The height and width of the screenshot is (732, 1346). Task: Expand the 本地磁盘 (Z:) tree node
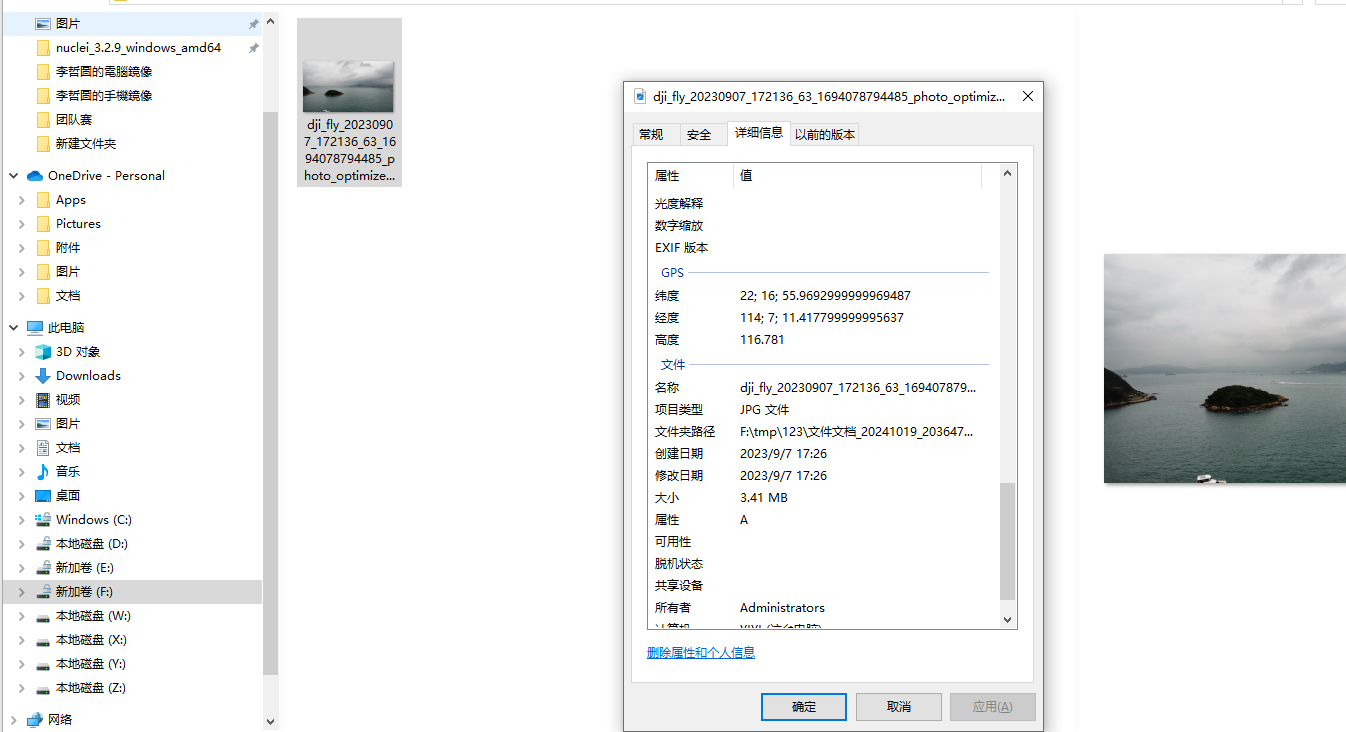pyautogui.click(x=22, y=688)
